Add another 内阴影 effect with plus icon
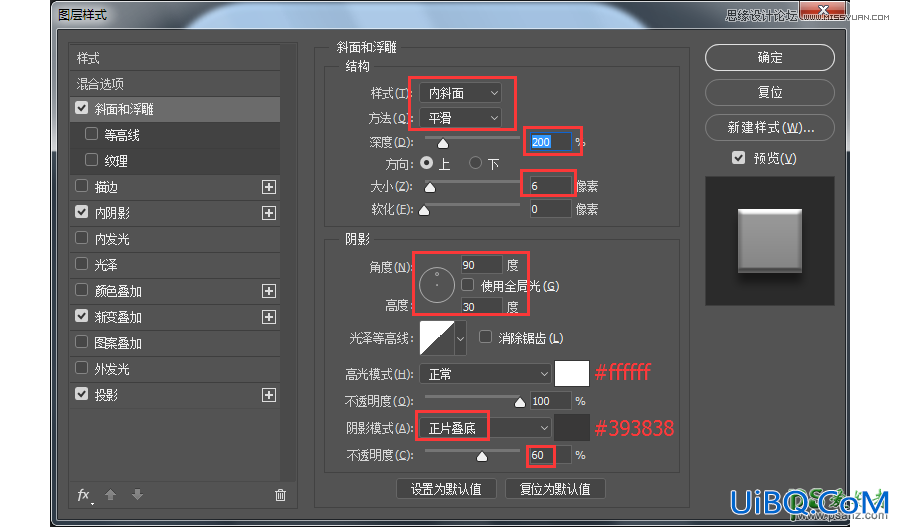Screen dimensions: 900x527 tap(269, 213)
